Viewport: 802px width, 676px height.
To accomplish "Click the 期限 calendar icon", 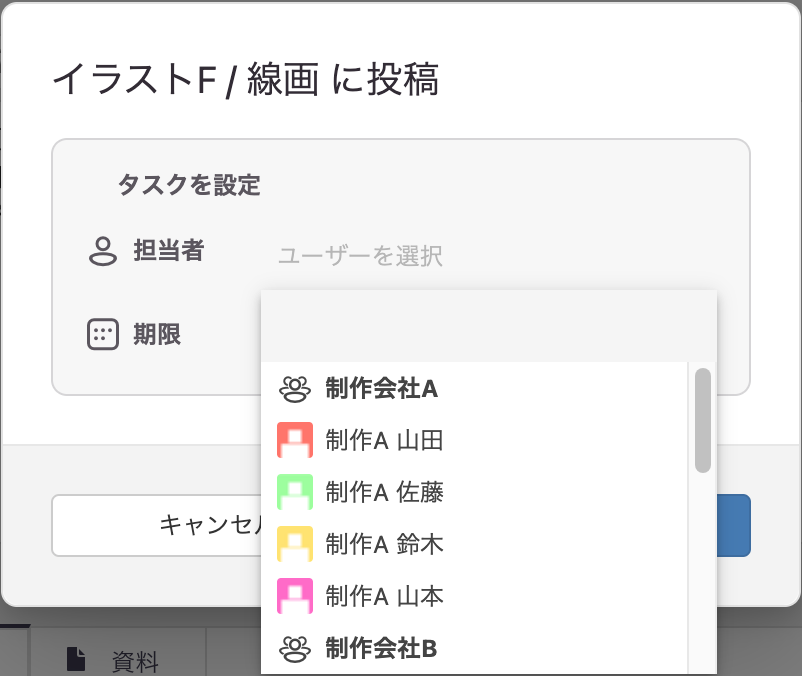I will click(x=103, y=334).
